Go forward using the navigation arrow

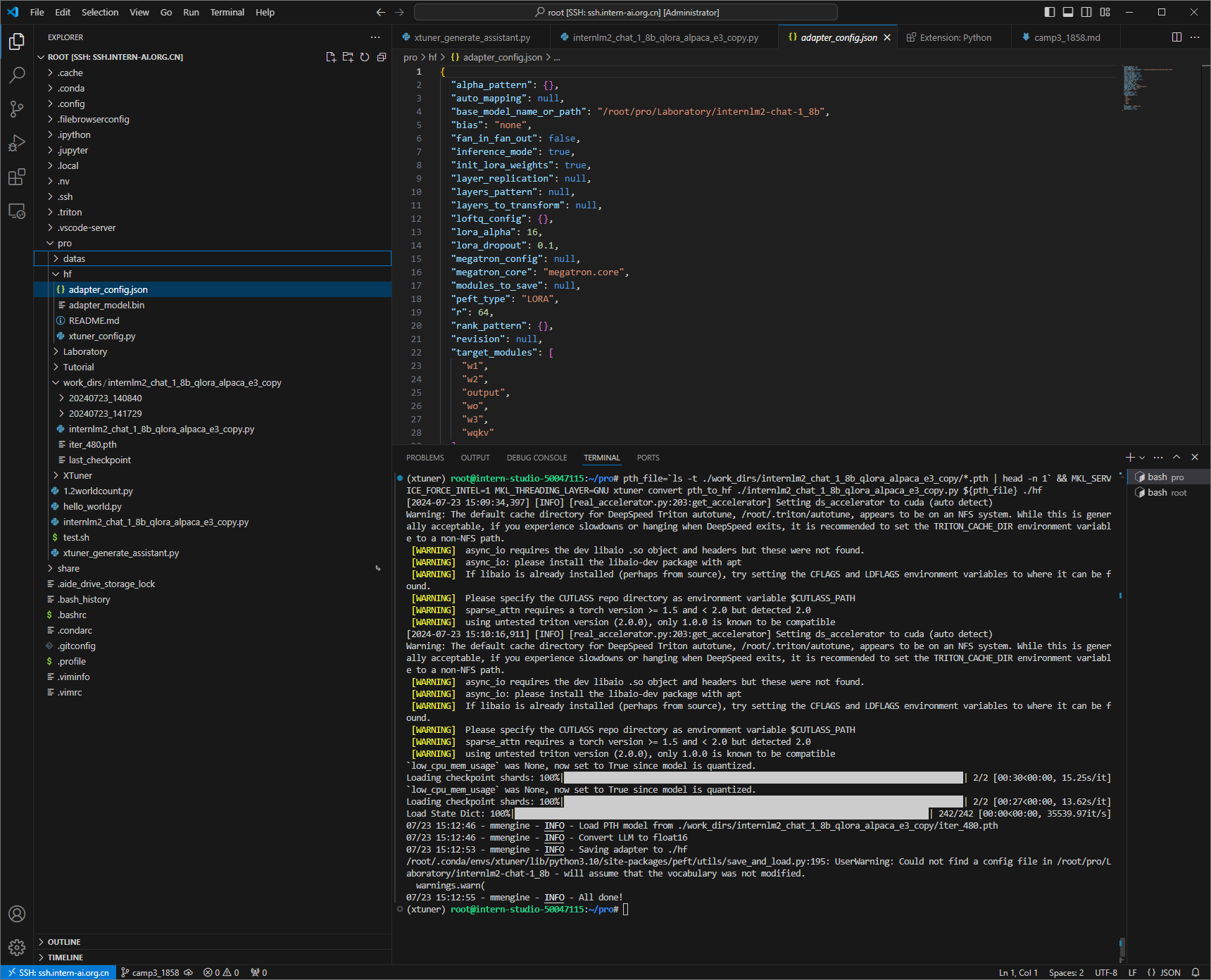399,12
